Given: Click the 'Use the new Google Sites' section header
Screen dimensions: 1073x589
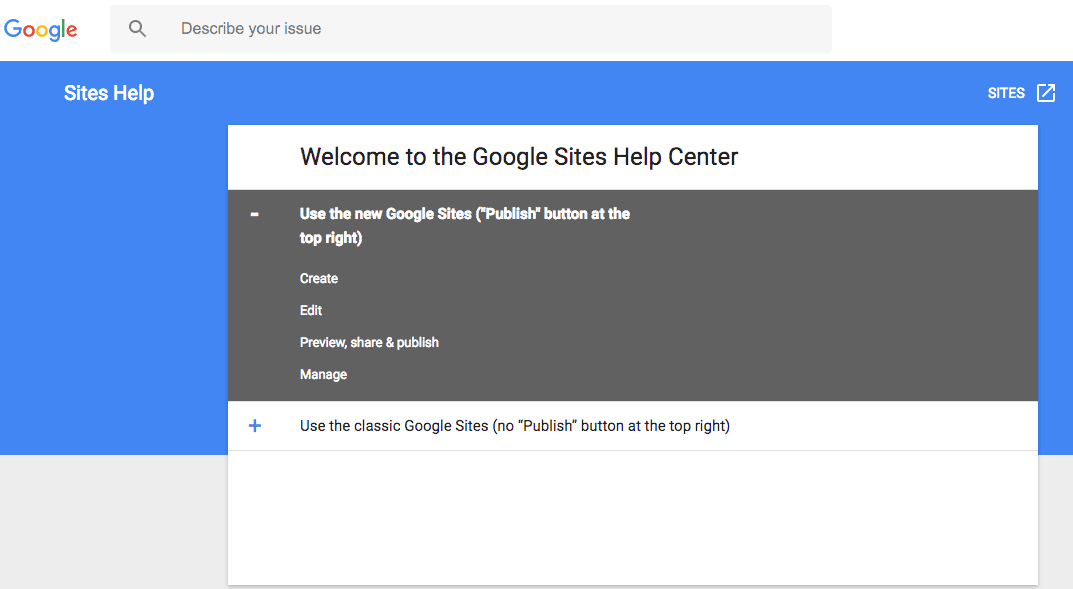Looking at the screenshot, I should pos(465,226).
